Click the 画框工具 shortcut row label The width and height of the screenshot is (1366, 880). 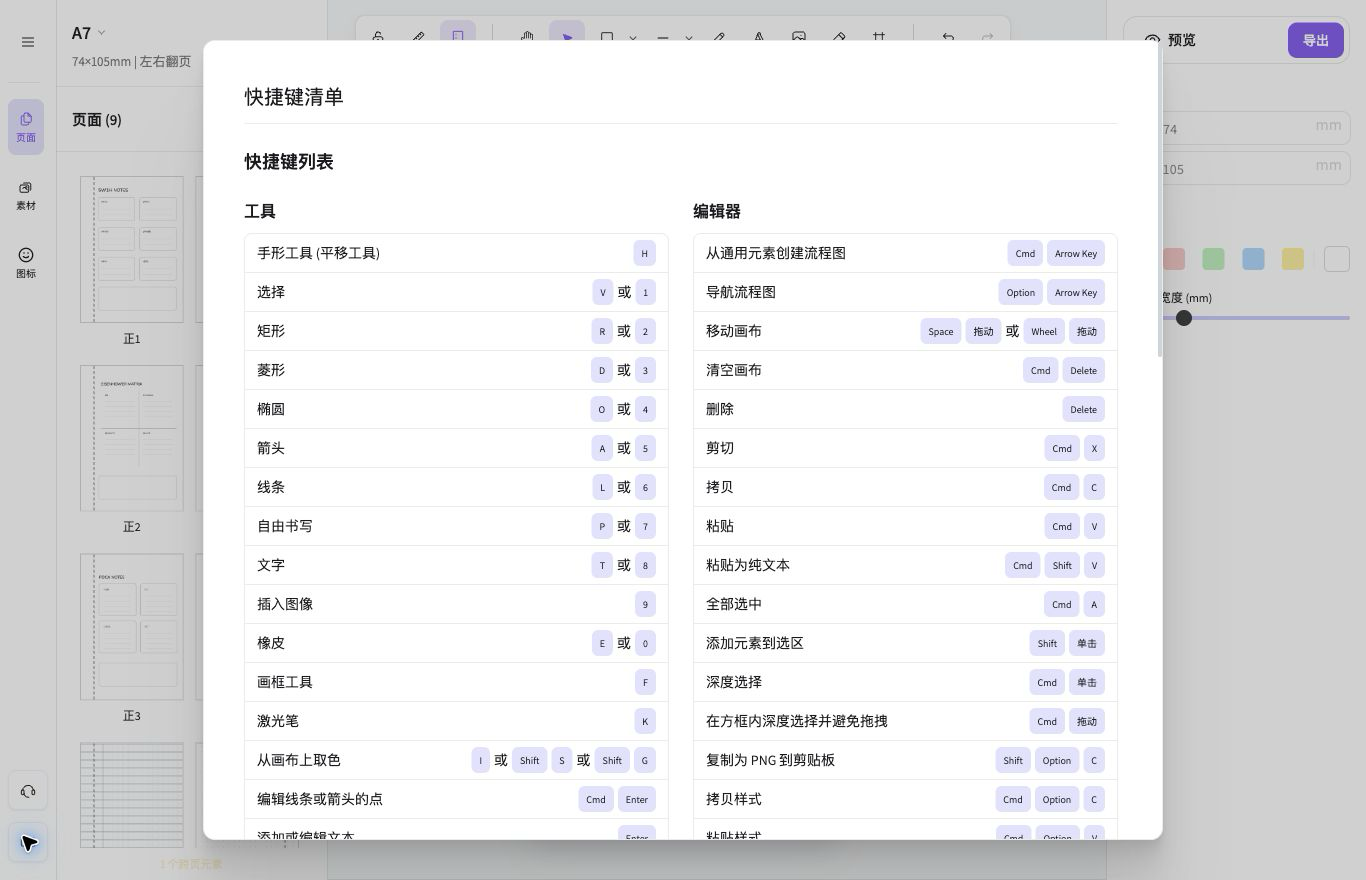click(x=285, y=682)
